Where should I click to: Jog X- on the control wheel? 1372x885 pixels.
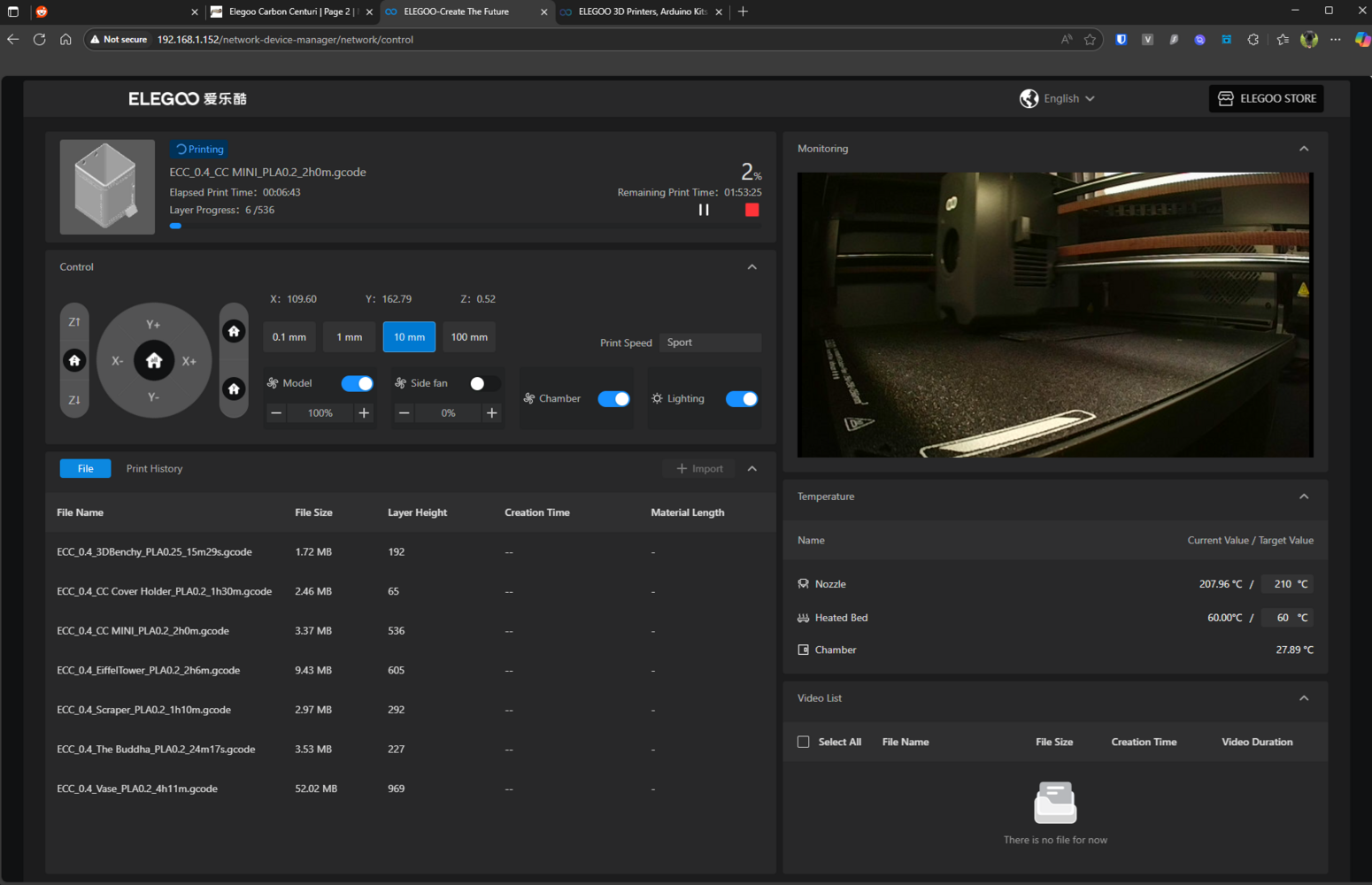[x=117, y=361]
